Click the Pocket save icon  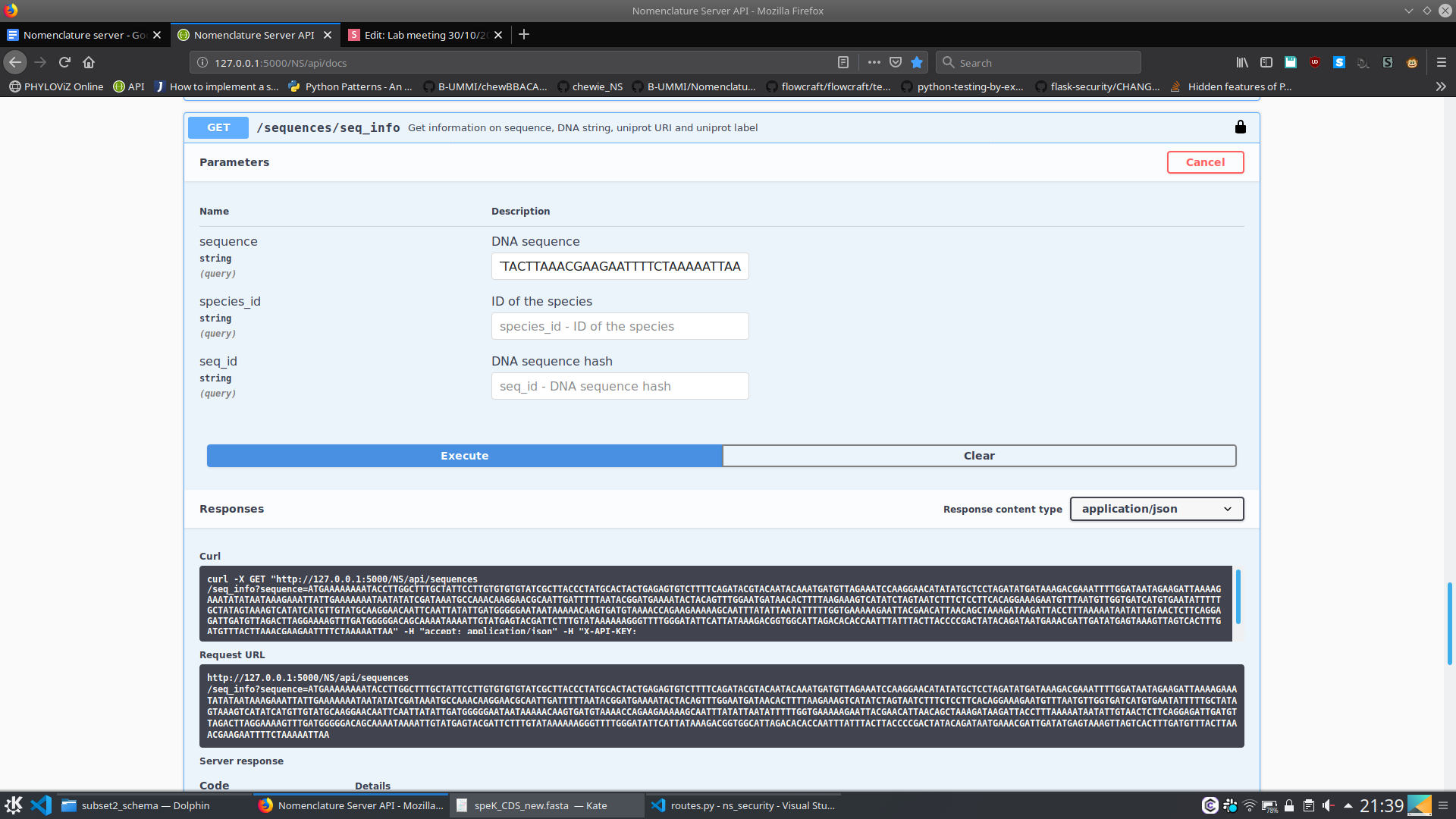[x=896, y=63]
